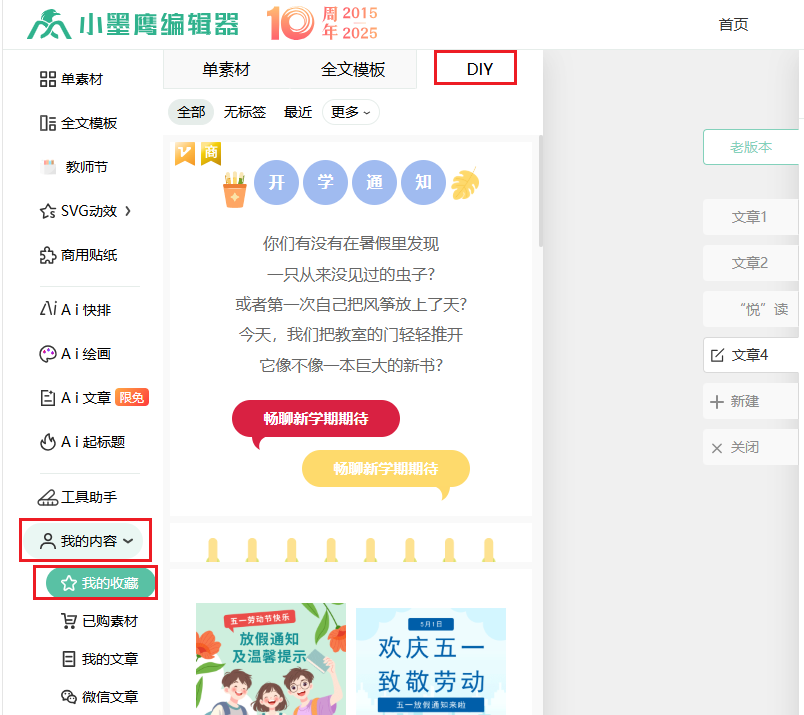Image resolution: width=804 pixels, height=715 pixels.
Task: Open 教师节 calendar icon in sidebar
Action: point(49,167)
